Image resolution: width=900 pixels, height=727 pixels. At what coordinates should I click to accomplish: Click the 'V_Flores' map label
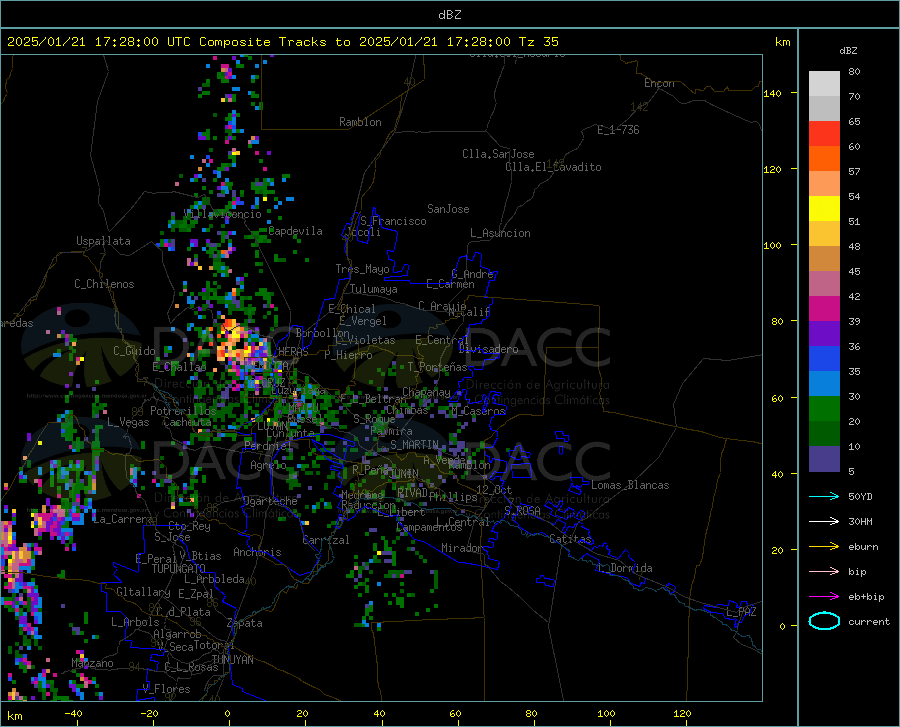[166, 689]
